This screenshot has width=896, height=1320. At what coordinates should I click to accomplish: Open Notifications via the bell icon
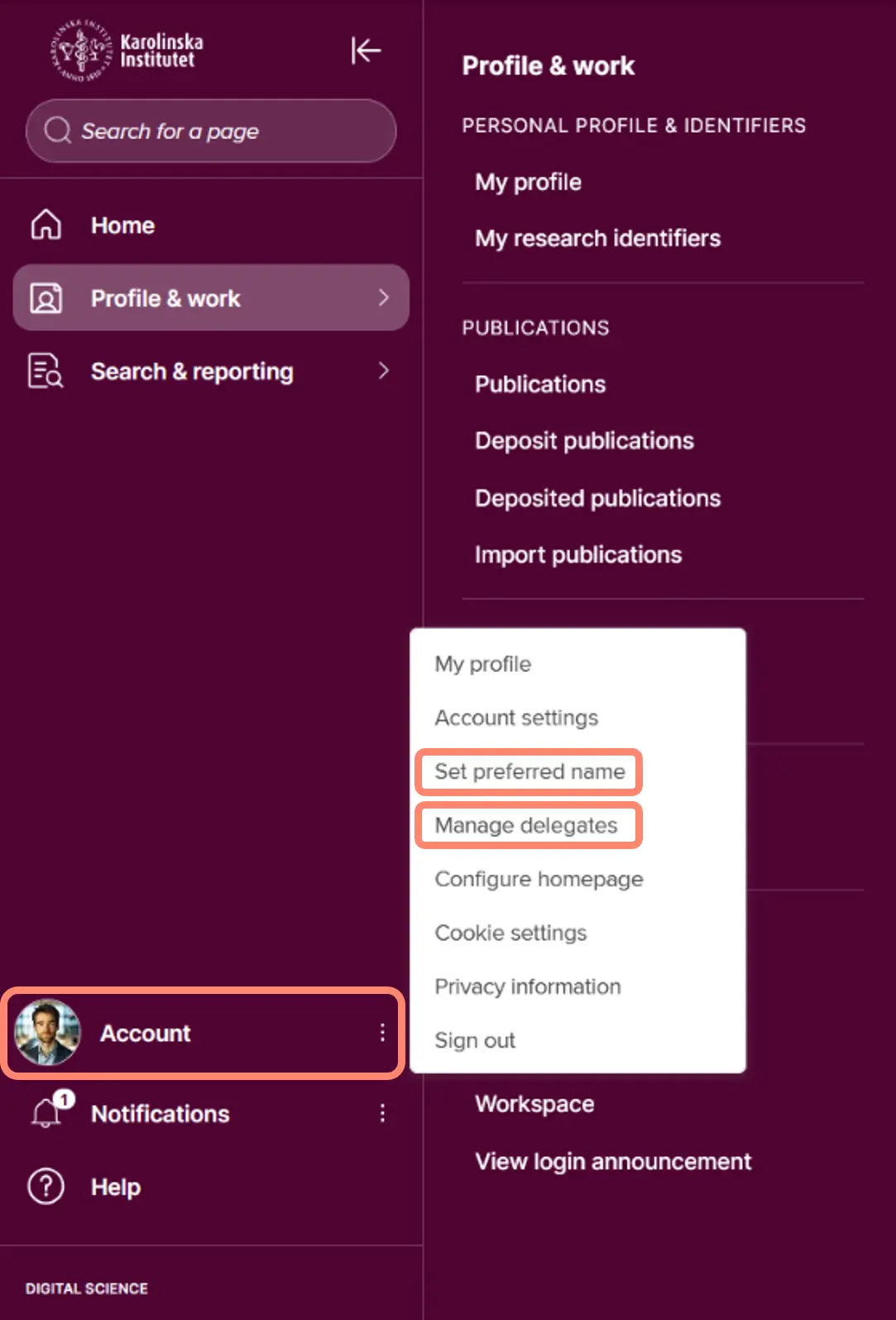44,1112
